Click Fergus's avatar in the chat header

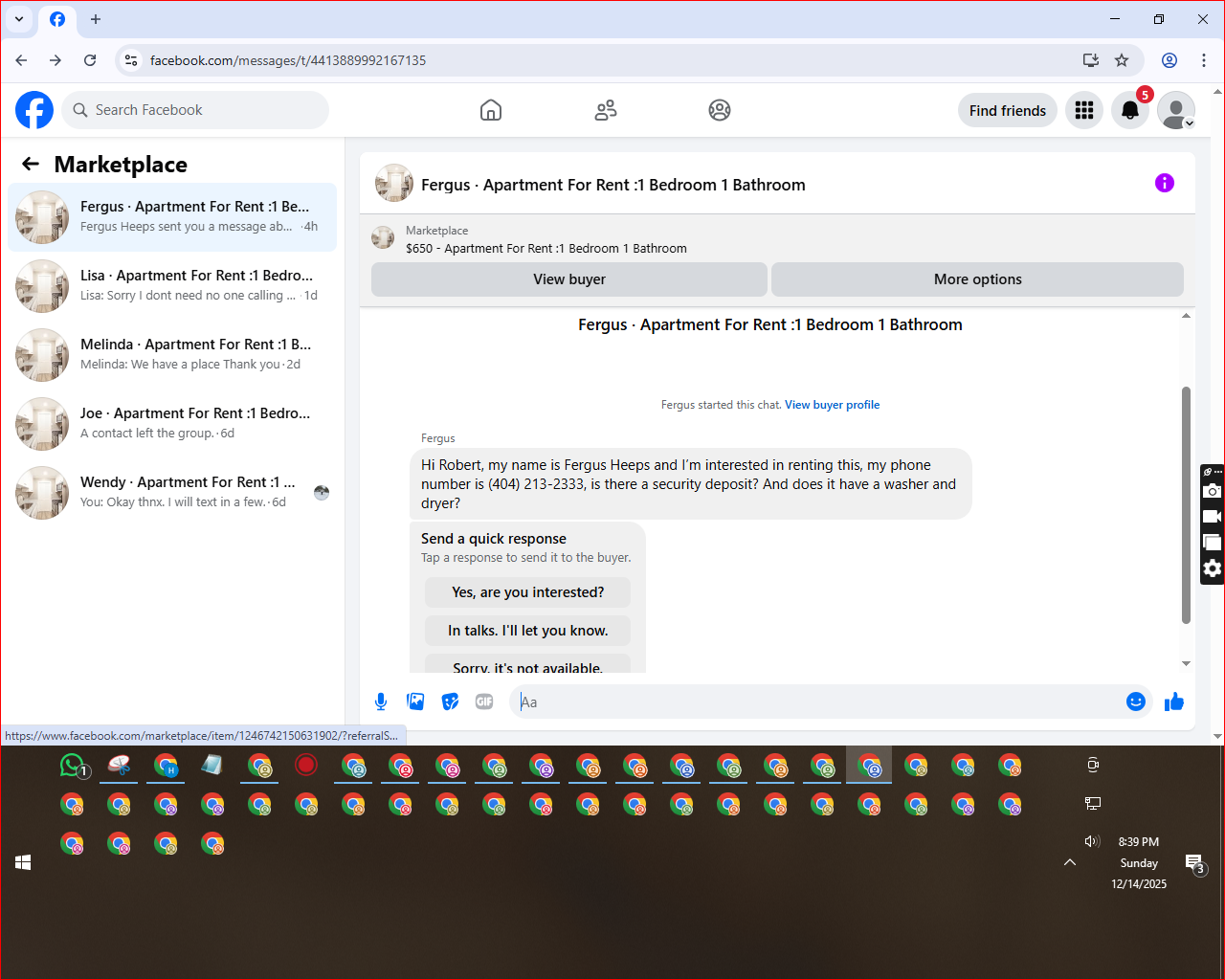(x=394, y=184)
